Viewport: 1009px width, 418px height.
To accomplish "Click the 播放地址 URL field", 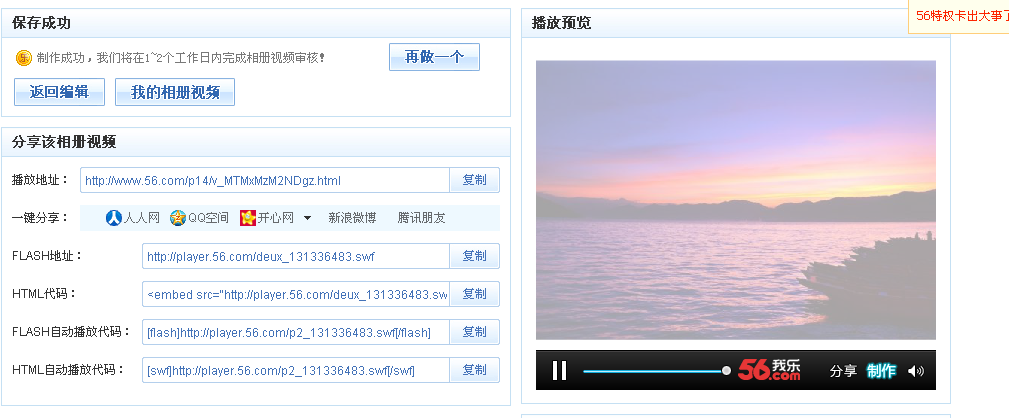I will pos(264,180).
